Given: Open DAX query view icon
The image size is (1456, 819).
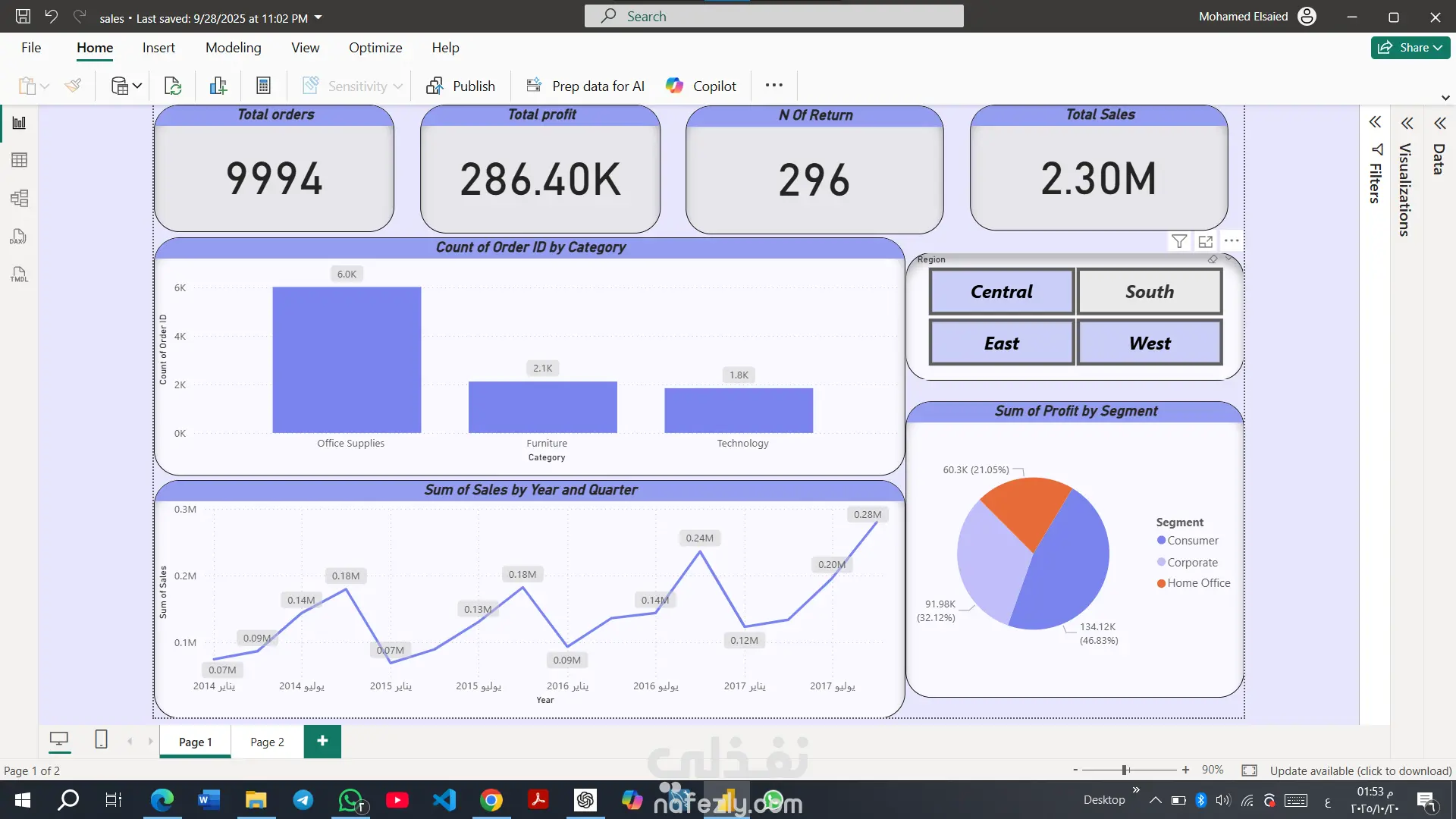Looking at the screenshot, I should pos(19,237).
